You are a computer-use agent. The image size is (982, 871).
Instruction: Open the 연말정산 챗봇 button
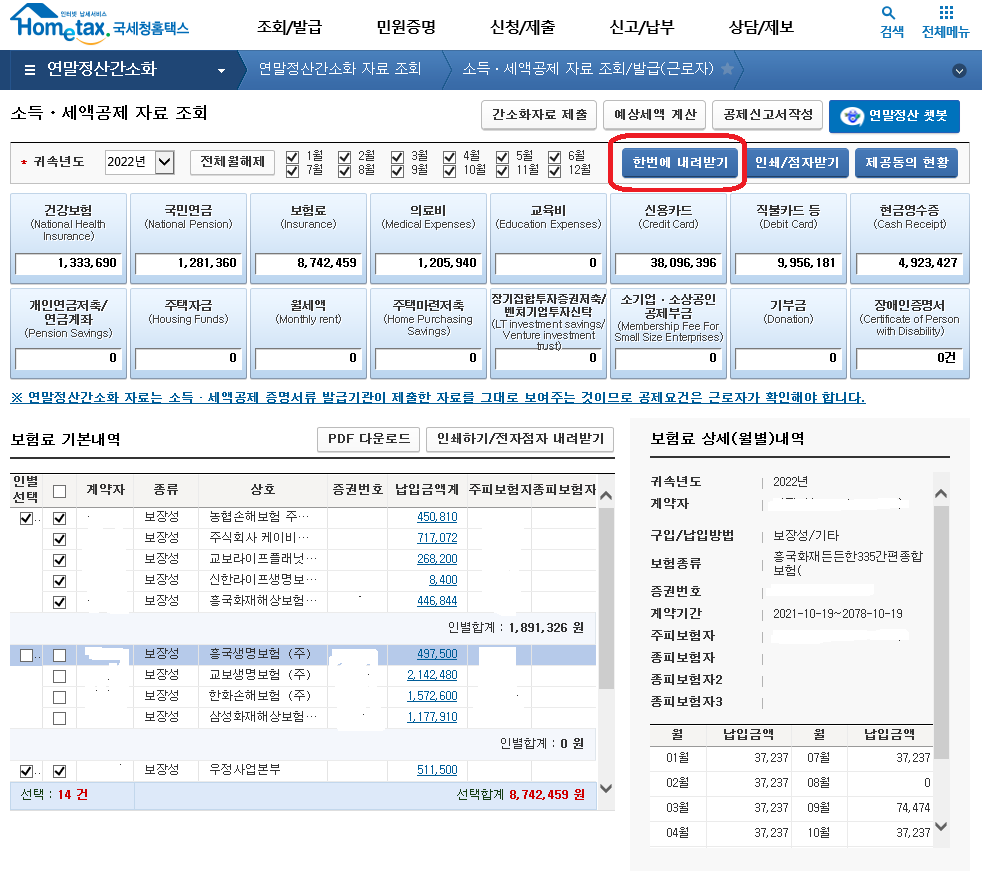click(x=894, y=116)
